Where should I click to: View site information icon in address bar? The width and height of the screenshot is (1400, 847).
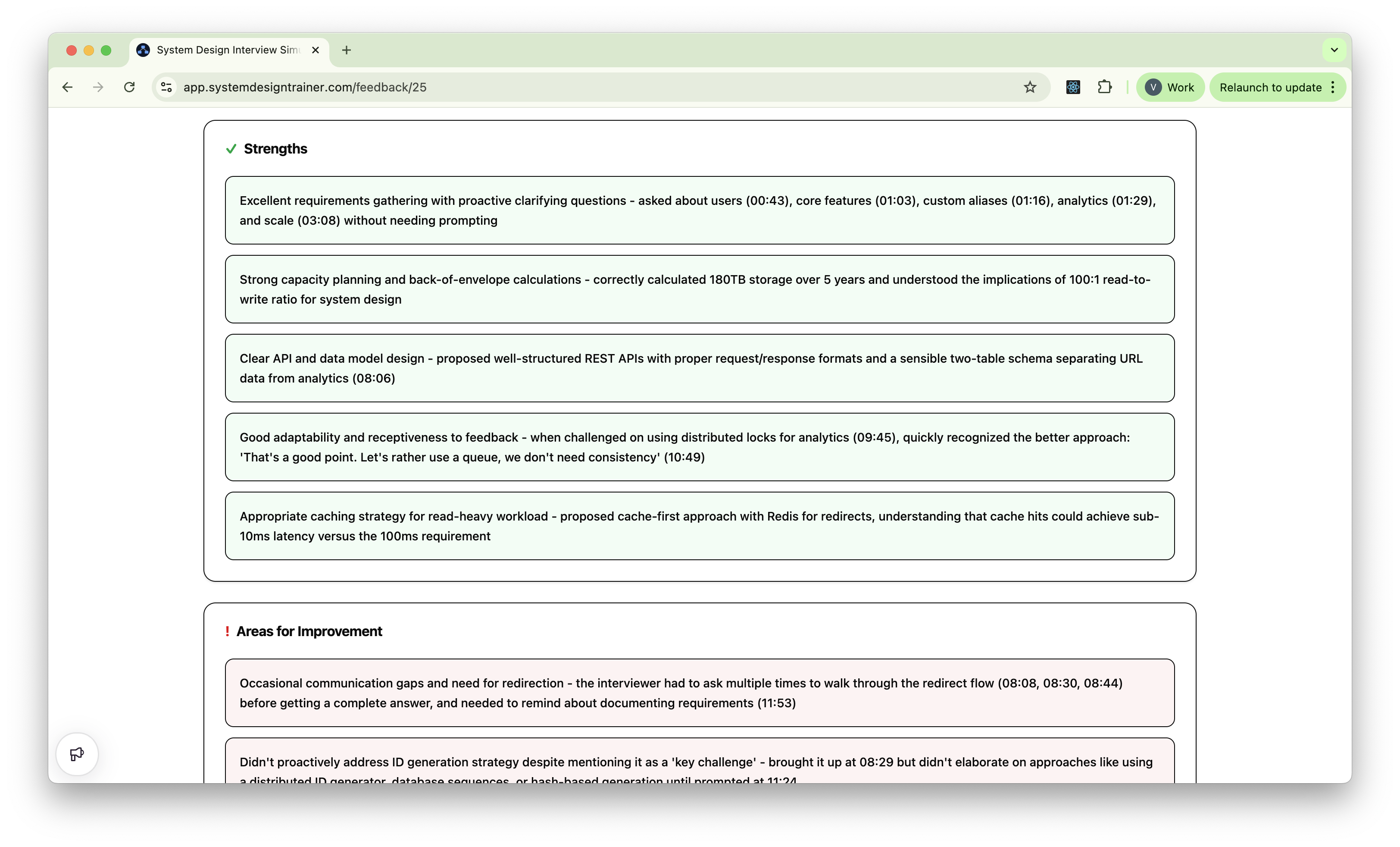(166, 87)
